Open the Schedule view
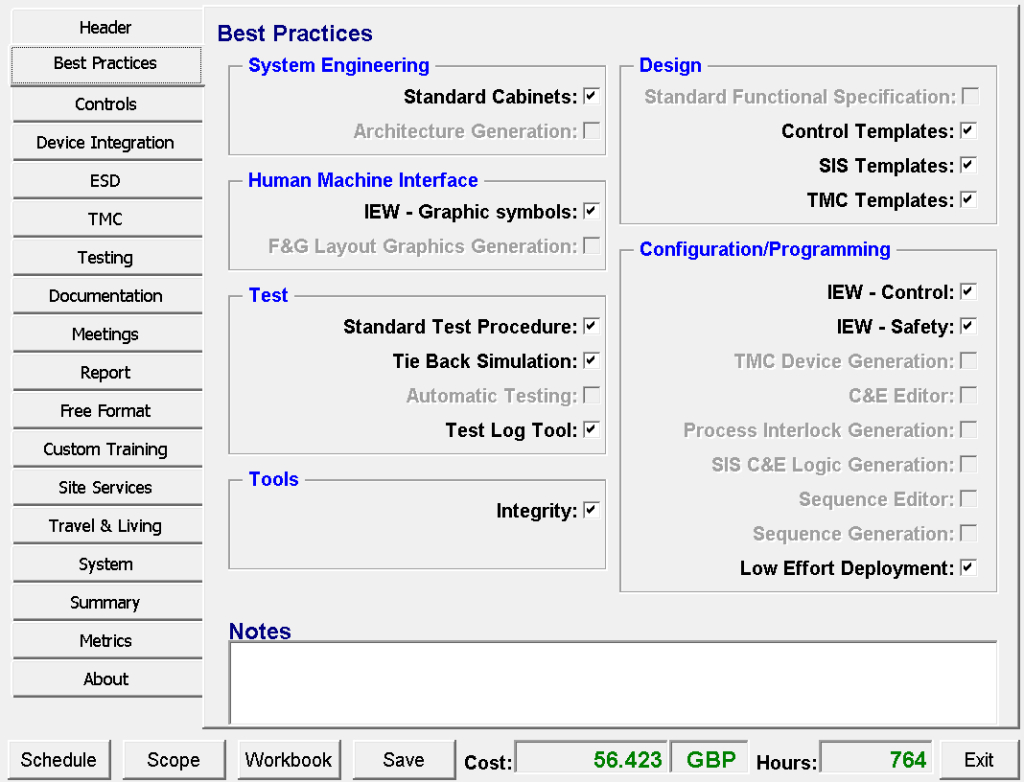Viewport: 1024px width, 782px height. coord(58,760)
